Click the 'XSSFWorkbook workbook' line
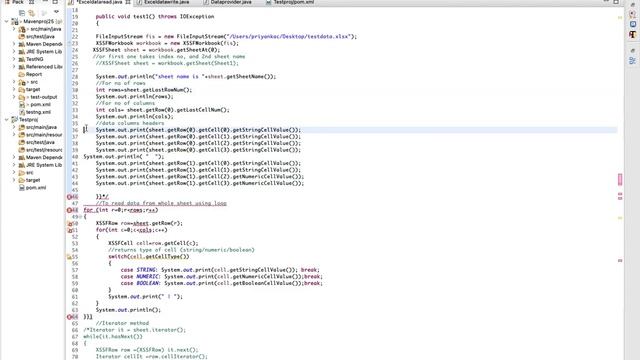Image resolution: width=640 pixels, height=360 pixels. 167,43
